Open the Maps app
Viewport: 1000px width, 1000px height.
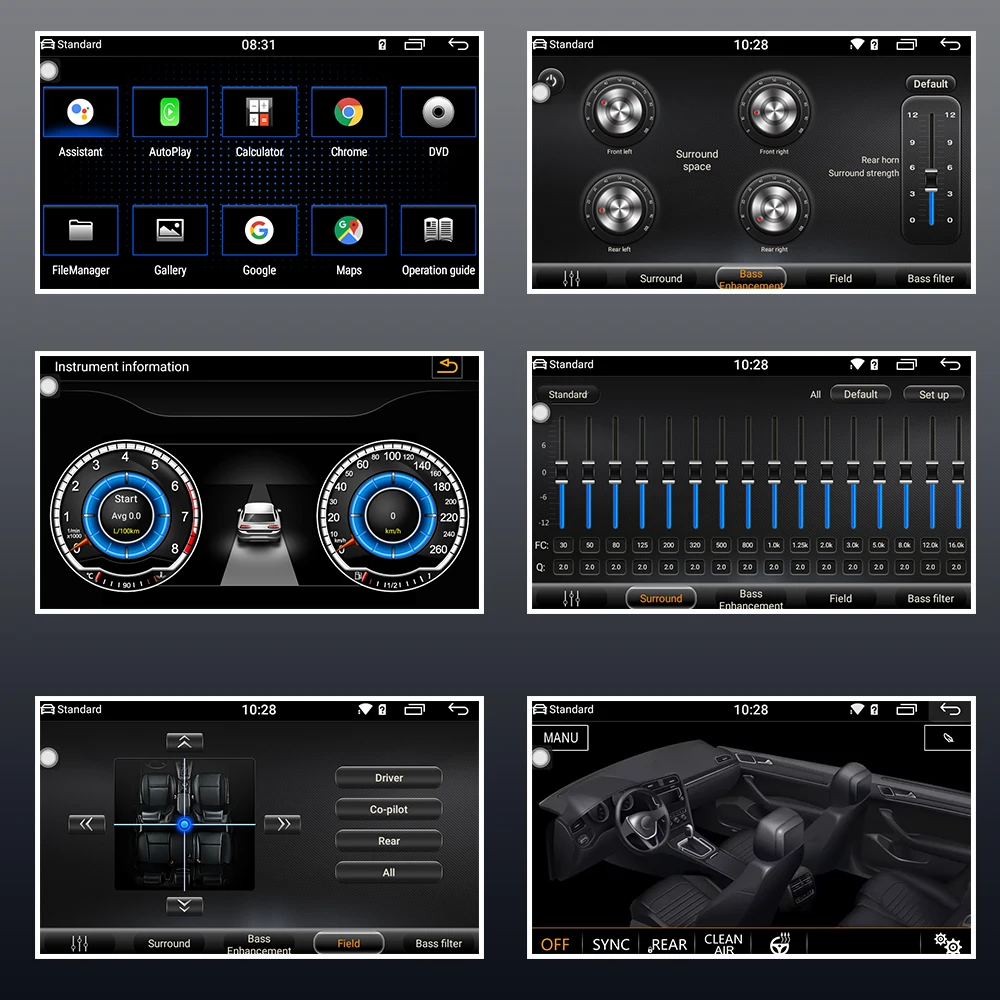[x=348, y=229]
